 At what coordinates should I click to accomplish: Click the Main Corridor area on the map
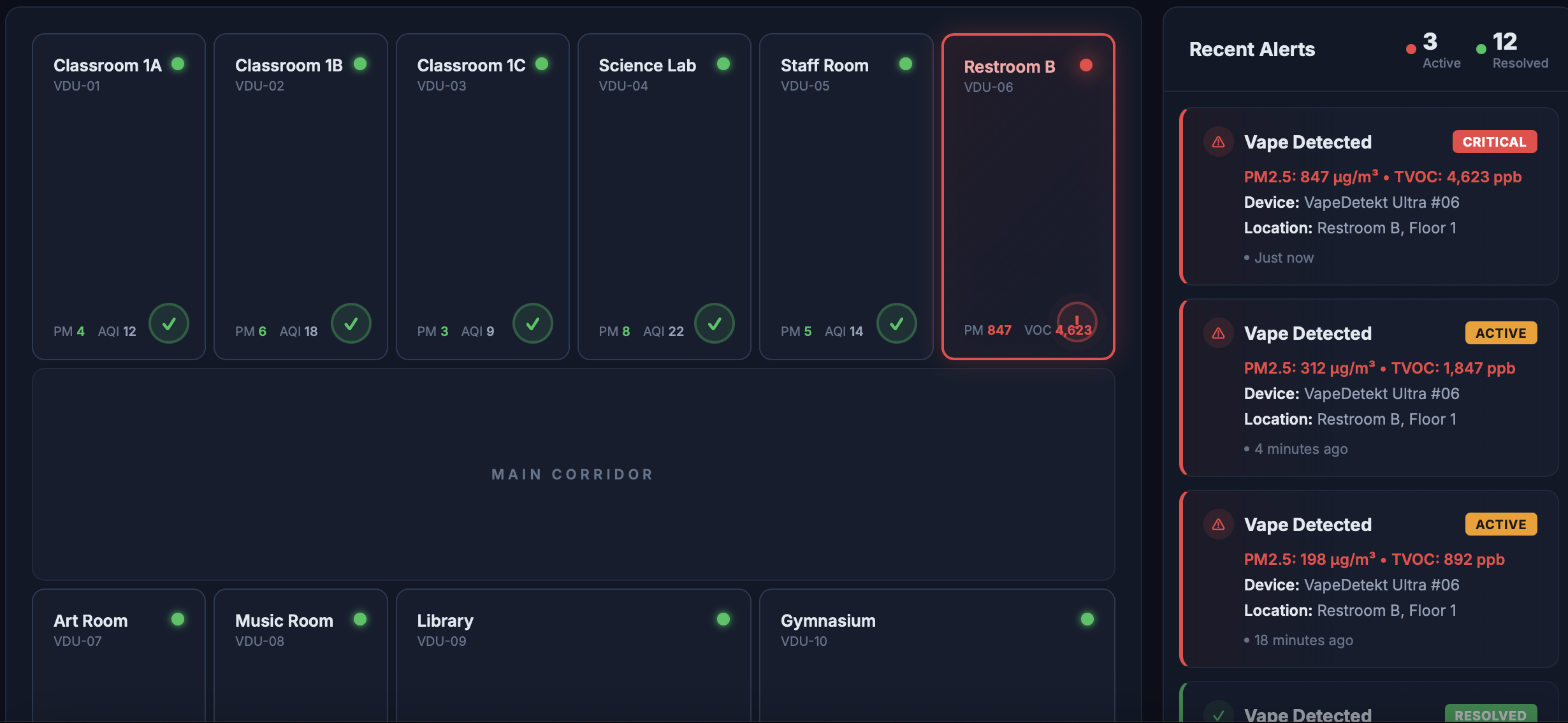point(572,474)
